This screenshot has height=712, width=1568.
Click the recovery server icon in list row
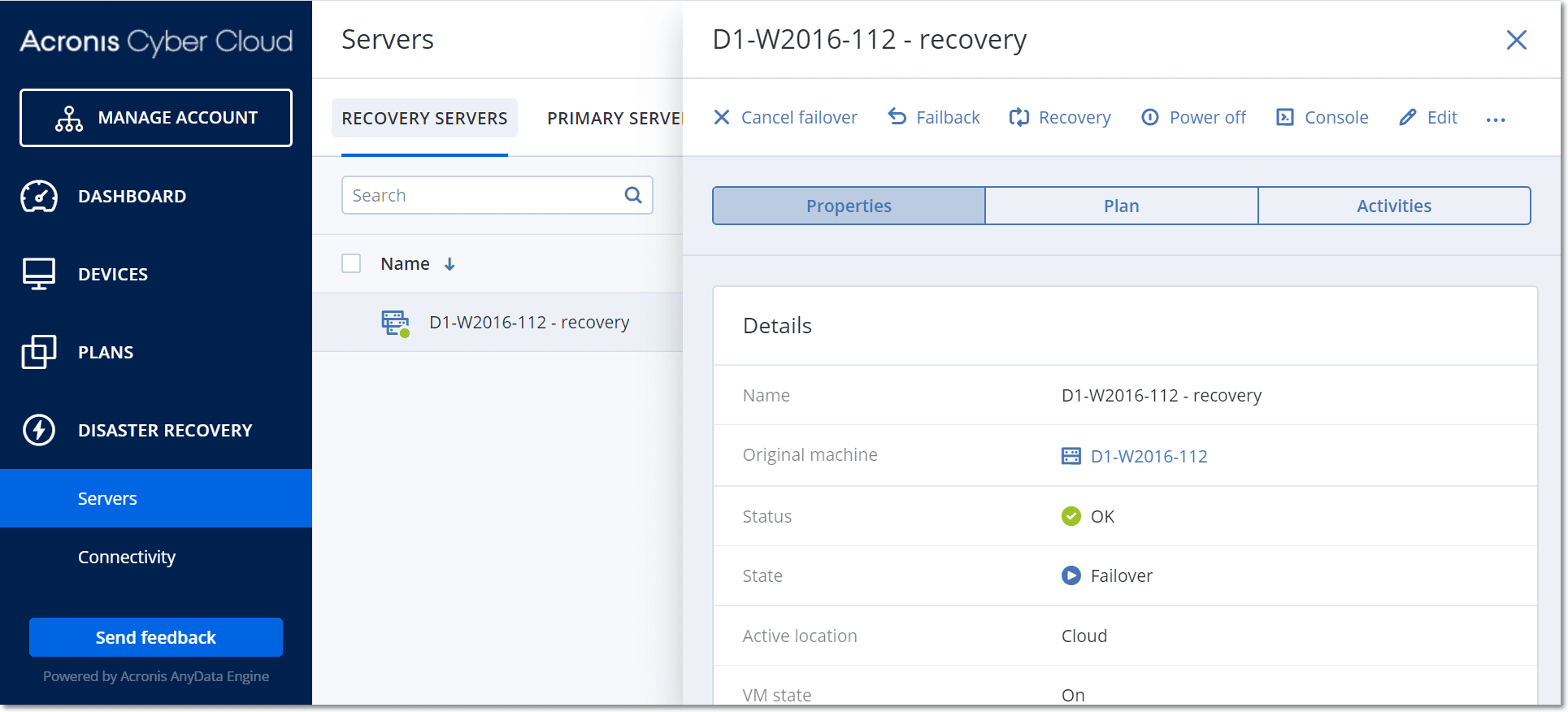tap(396, 323)
